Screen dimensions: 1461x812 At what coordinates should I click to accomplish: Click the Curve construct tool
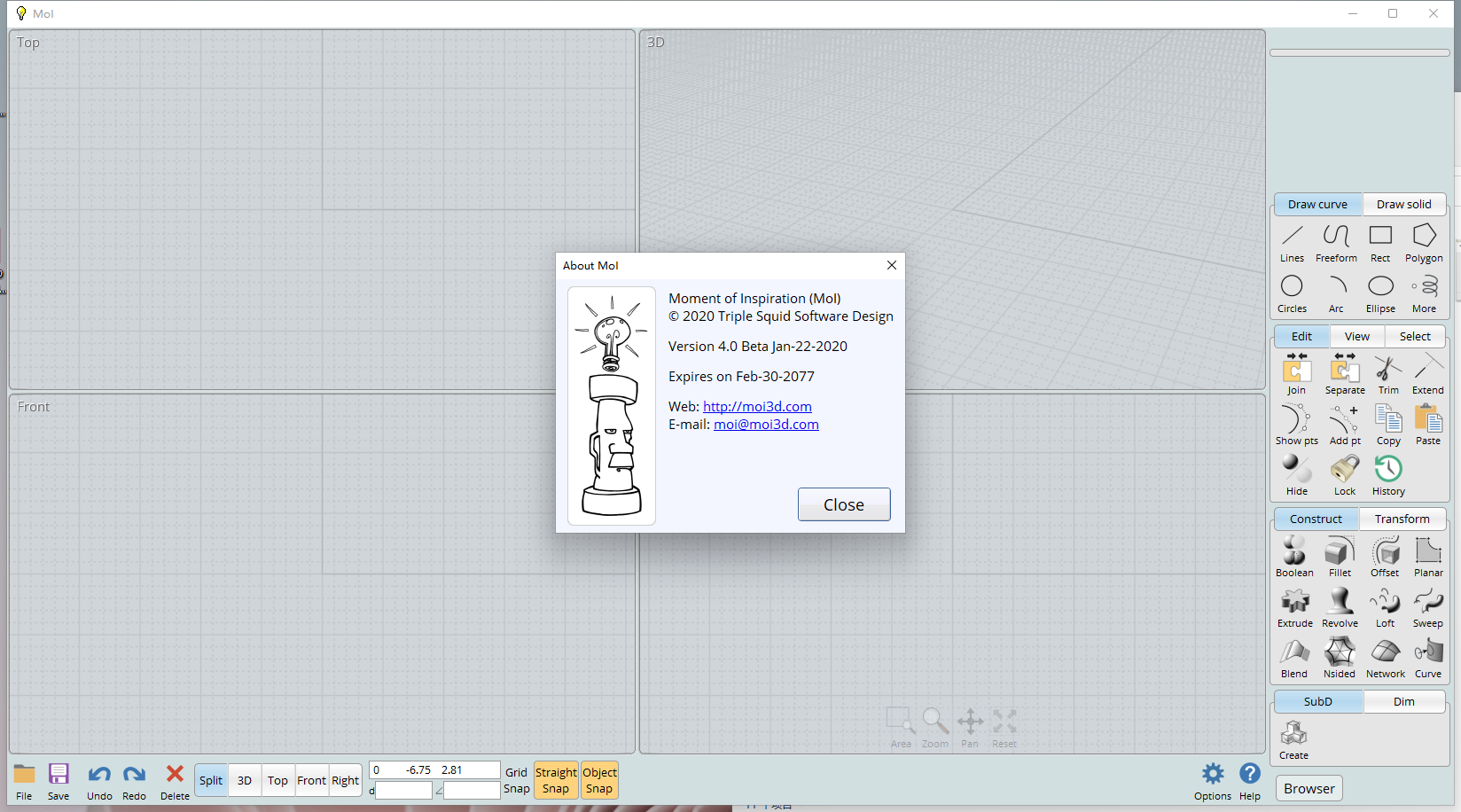(1428, 658)
